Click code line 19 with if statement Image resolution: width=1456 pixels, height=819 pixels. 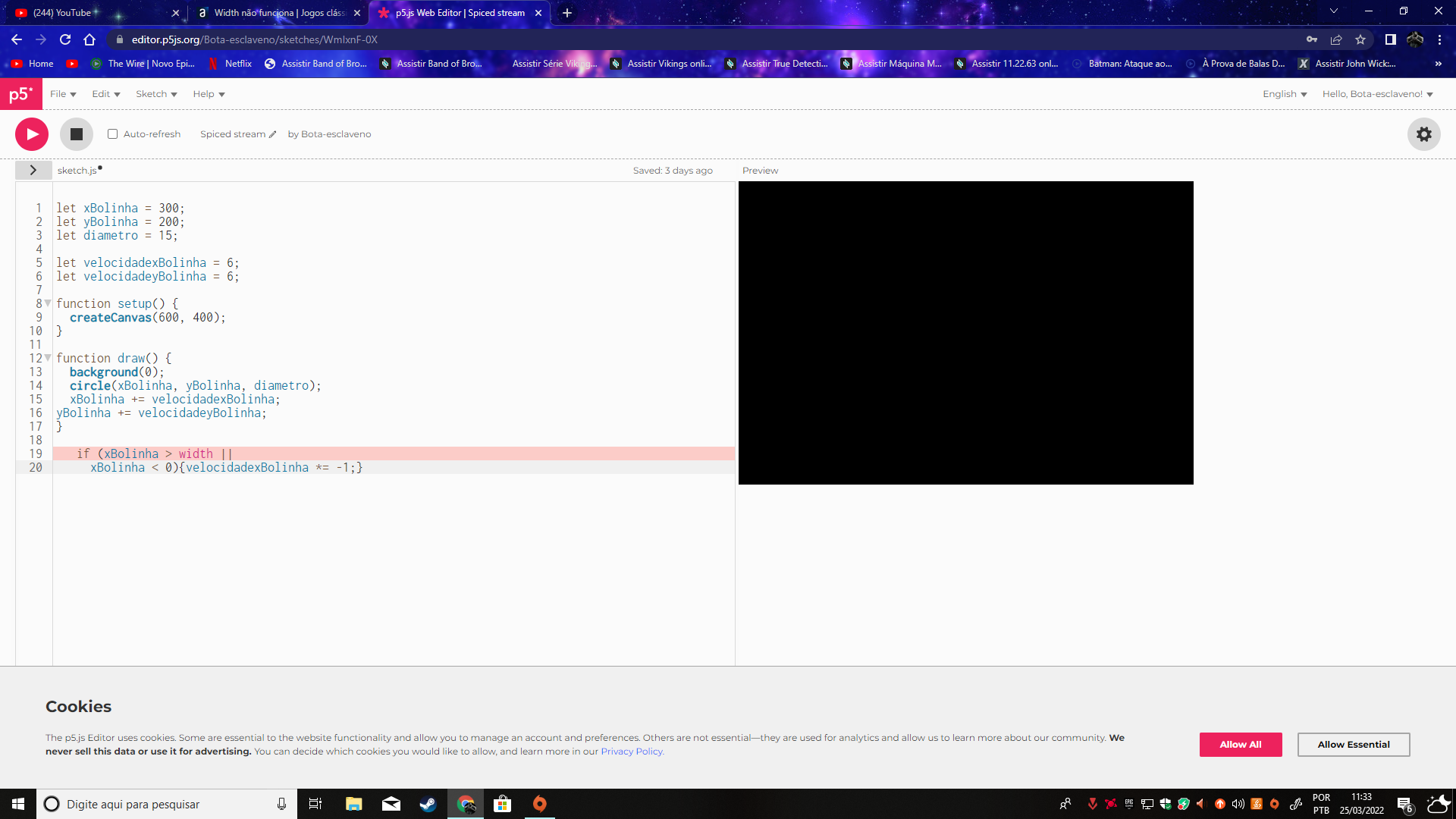coord(394,453)
